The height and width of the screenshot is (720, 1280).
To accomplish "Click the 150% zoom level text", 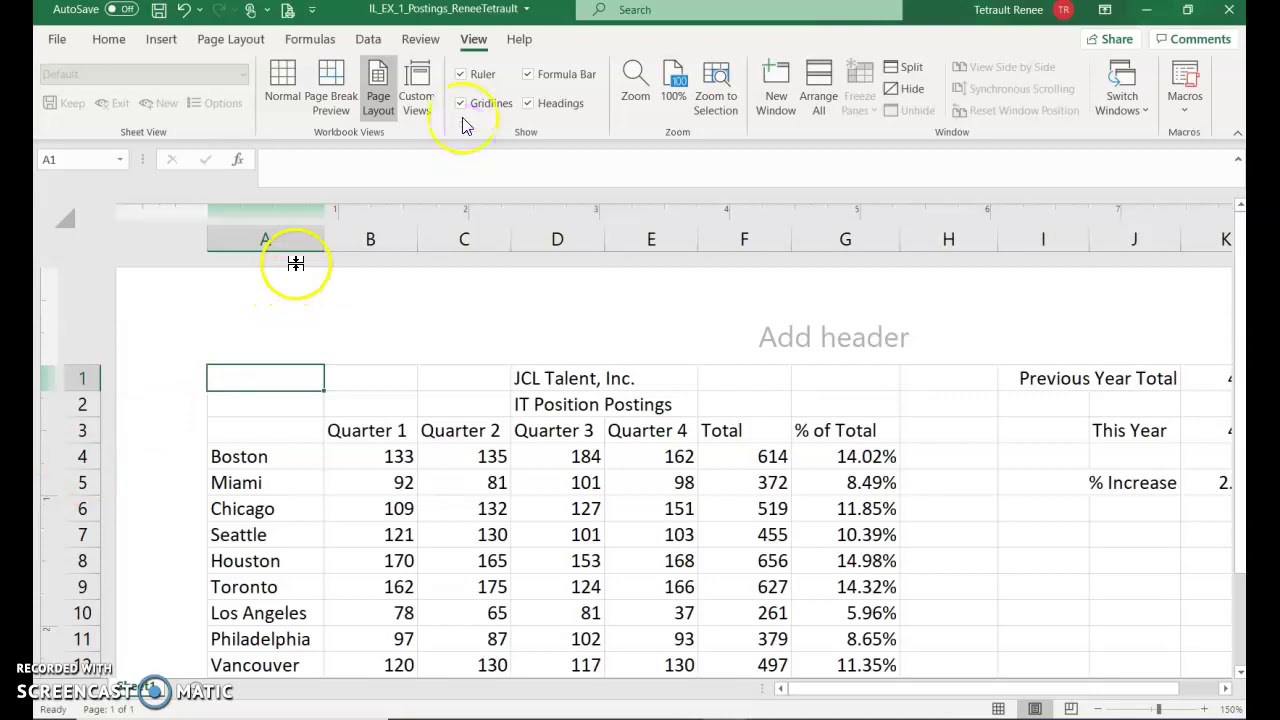I will 1229,709.
